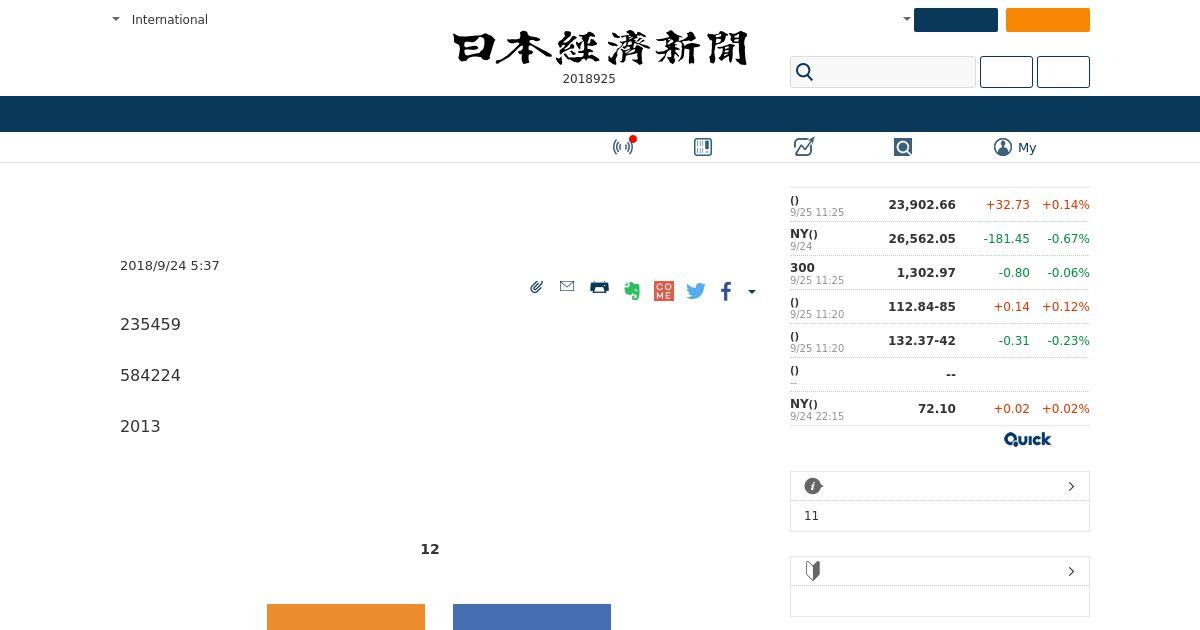Viewport: 1200px width, 630px height.
Task: Click the first outlined button beside search
Action: (1006, 72)
